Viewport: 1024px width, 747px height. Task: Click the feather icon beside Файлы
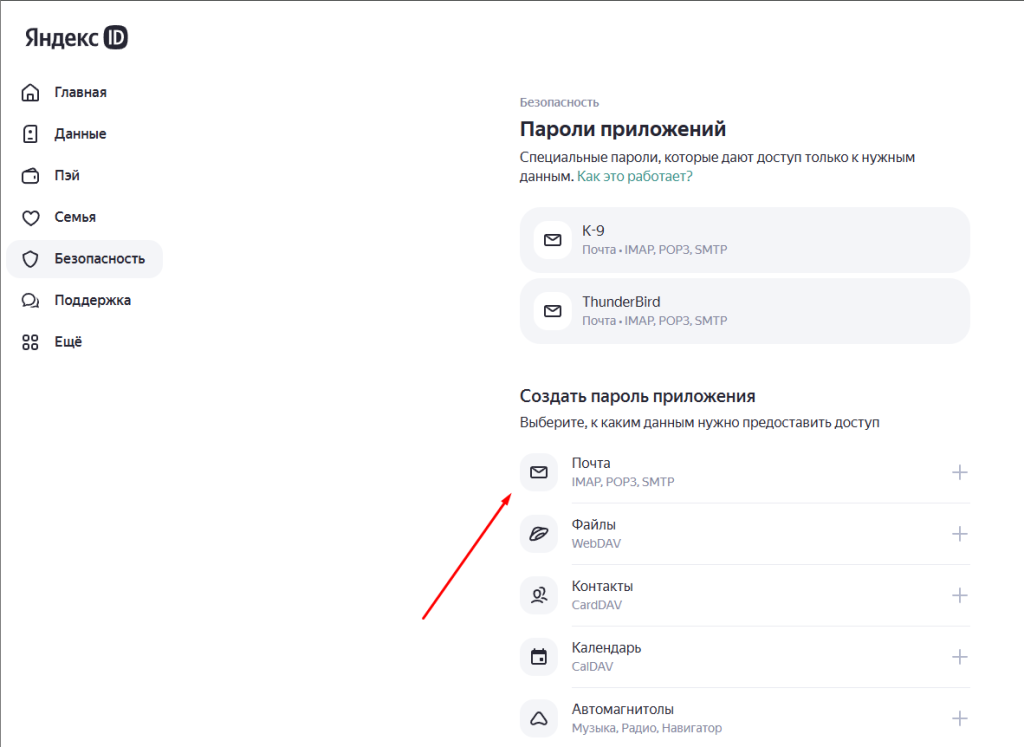(x=539, y=533)
